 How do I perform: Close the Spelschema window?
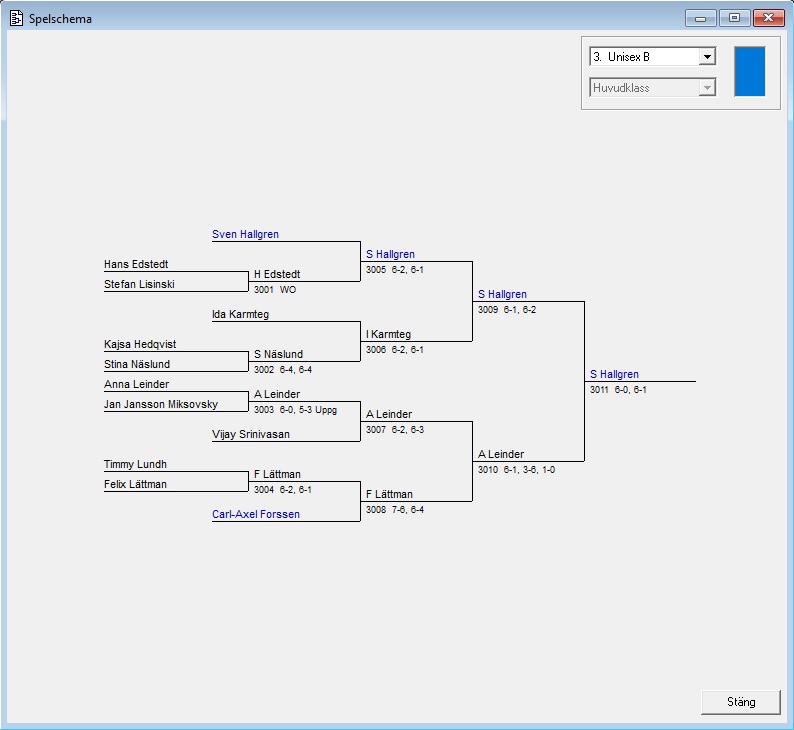point(767,18)
